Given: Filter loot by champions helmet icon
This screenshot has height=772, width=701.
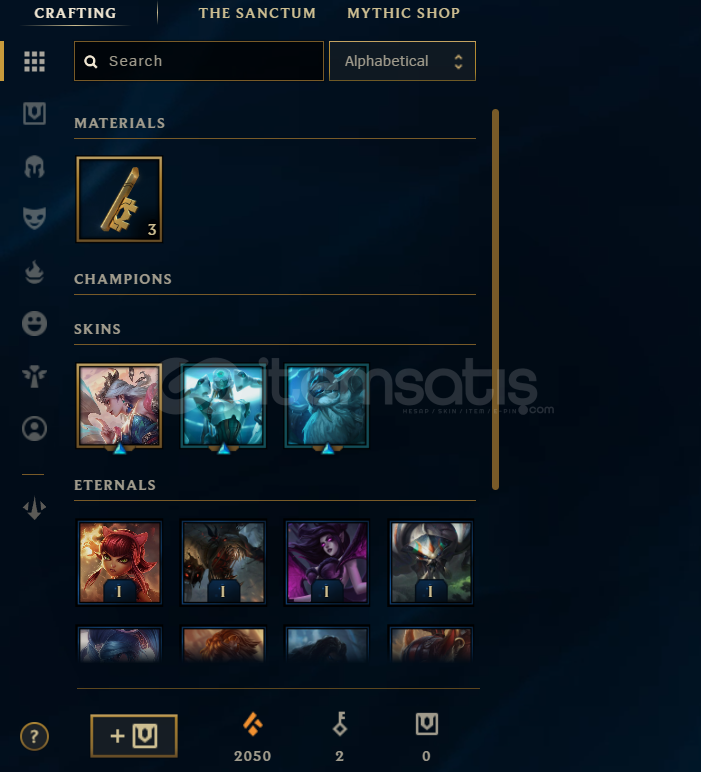Looking at the screenshot, I should pyautogui.click(x=34, y=166).
